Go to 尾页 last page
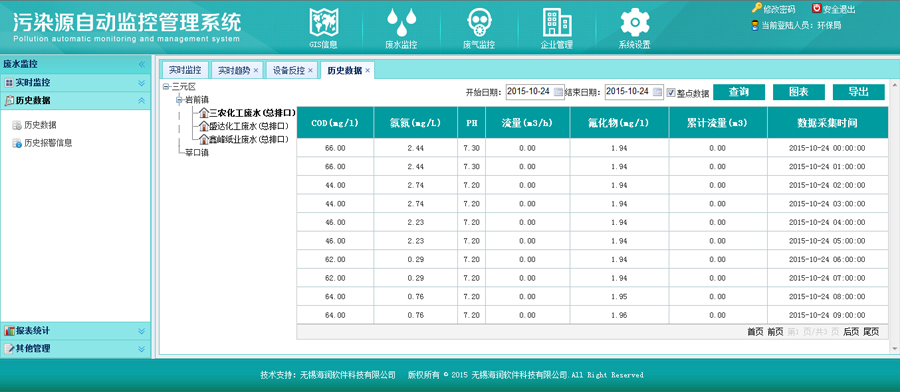900x392 pixels. click(871, 332)
